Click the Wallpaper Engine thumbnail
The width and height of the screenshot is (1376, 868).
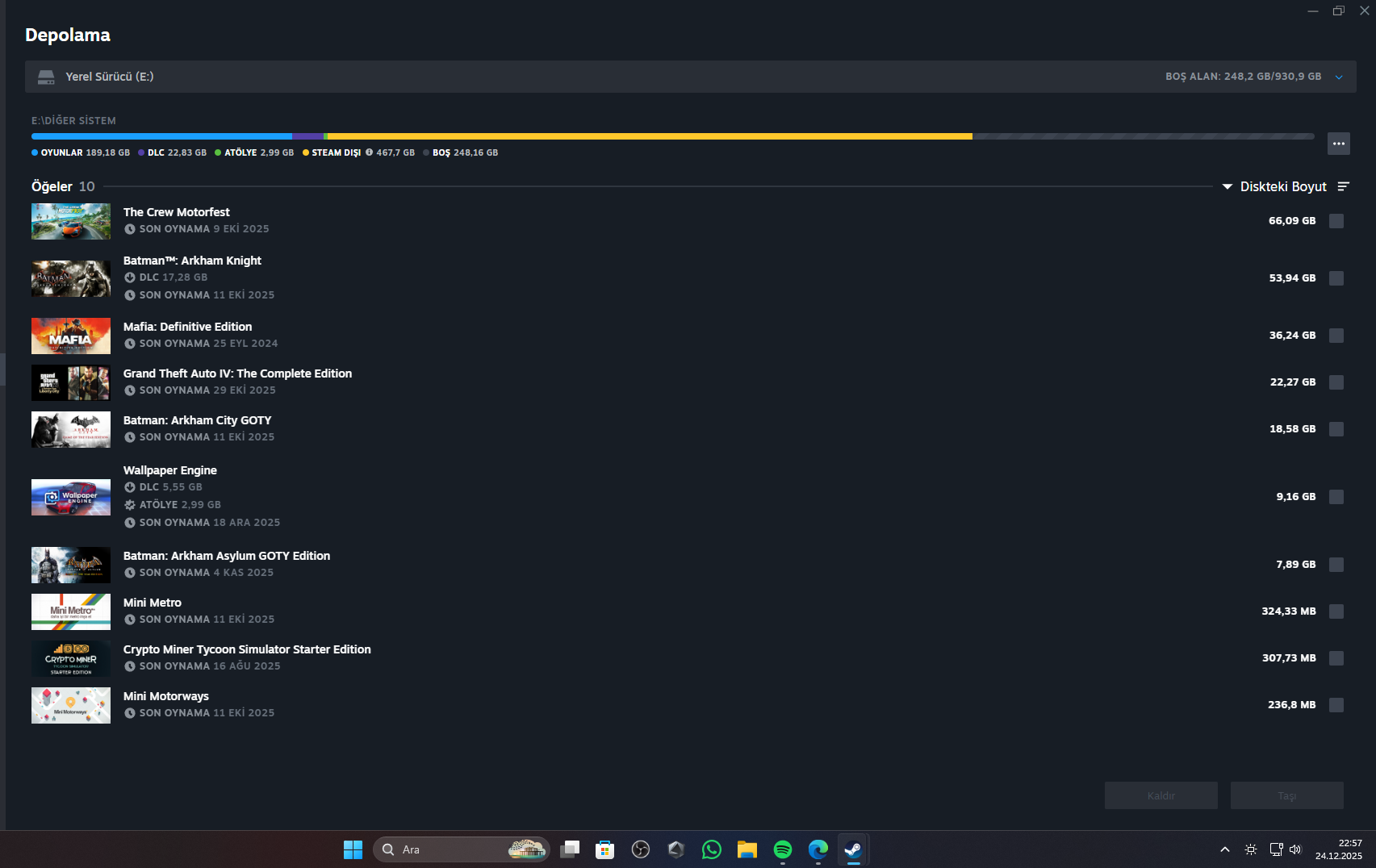tap(71, 497)
